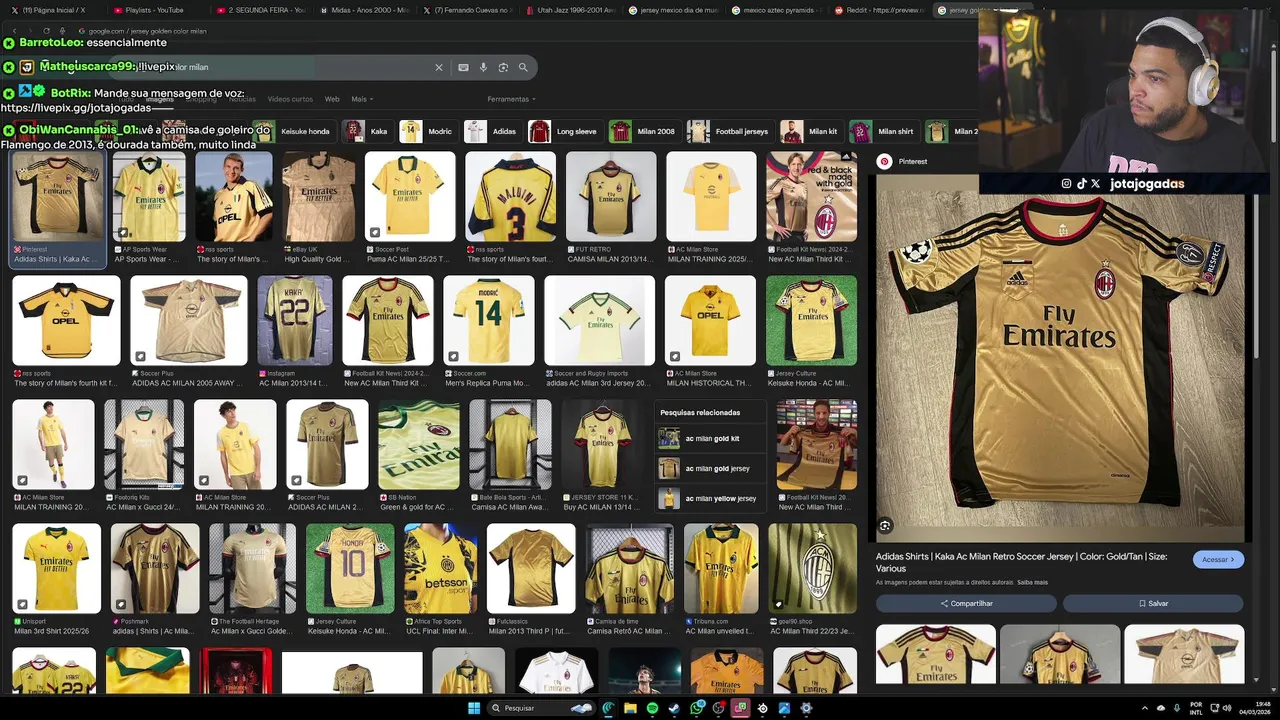
Task: Open the Vídeos curtos results tab
Action: (290, 99)
